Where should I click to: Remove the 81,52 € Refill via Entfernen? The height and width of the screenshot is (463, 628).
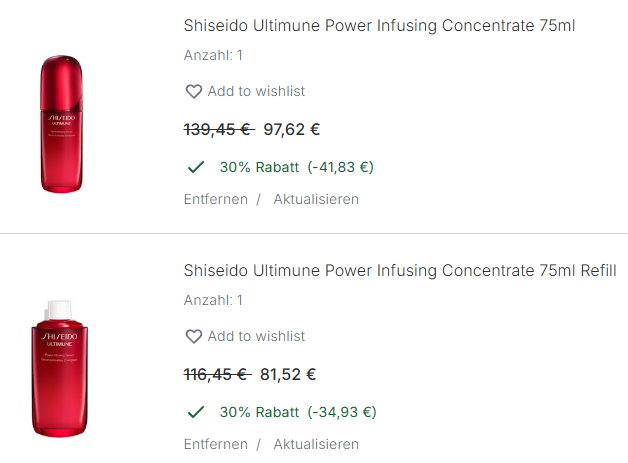tap(215, 444)
